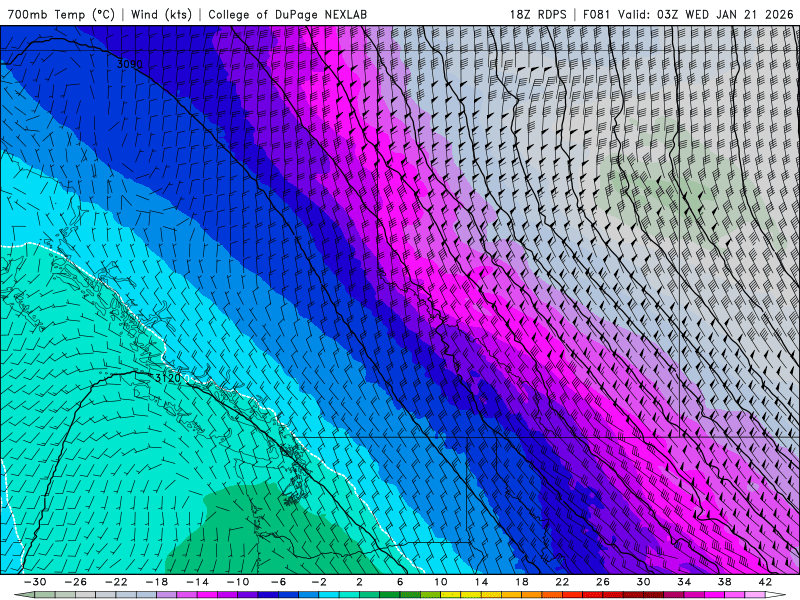The width and height of the screenshot is (800, 600).
Task: Click the '-2' color scale value
Action: pos(319,582)
